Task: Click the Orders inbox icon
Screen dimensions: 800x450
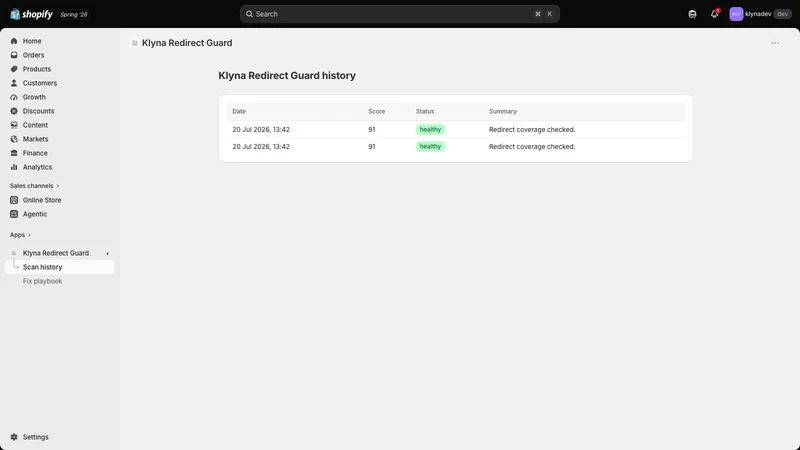Action: (14, 55)
